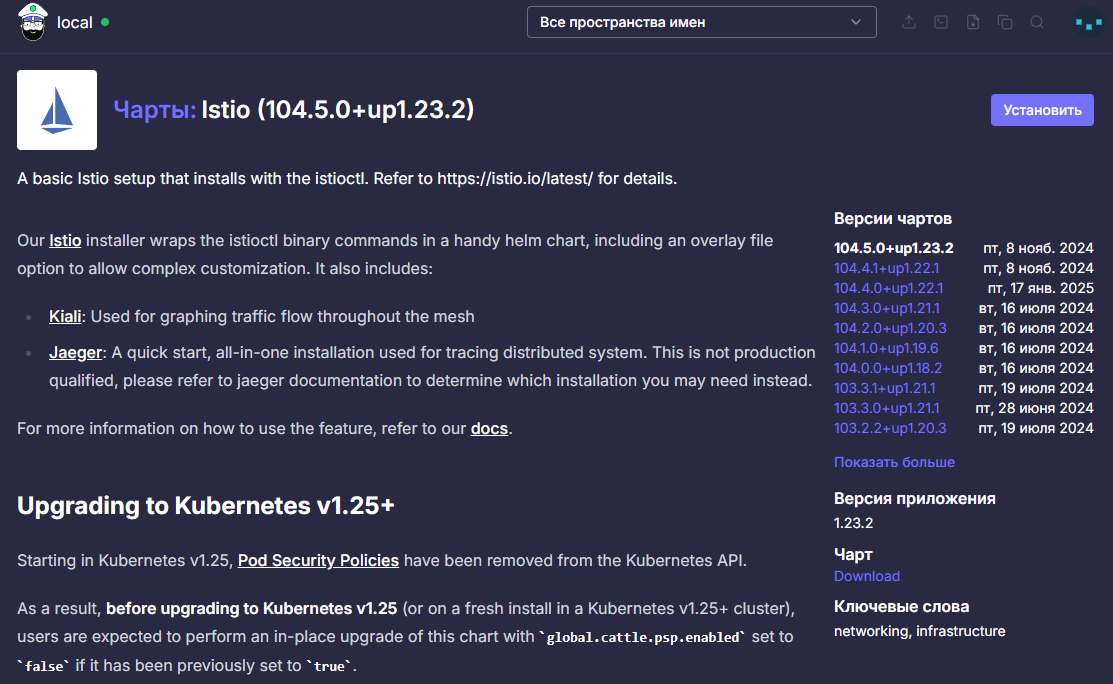Select chart version 104.3.0+up1.21.1

(x=887, y=308)
